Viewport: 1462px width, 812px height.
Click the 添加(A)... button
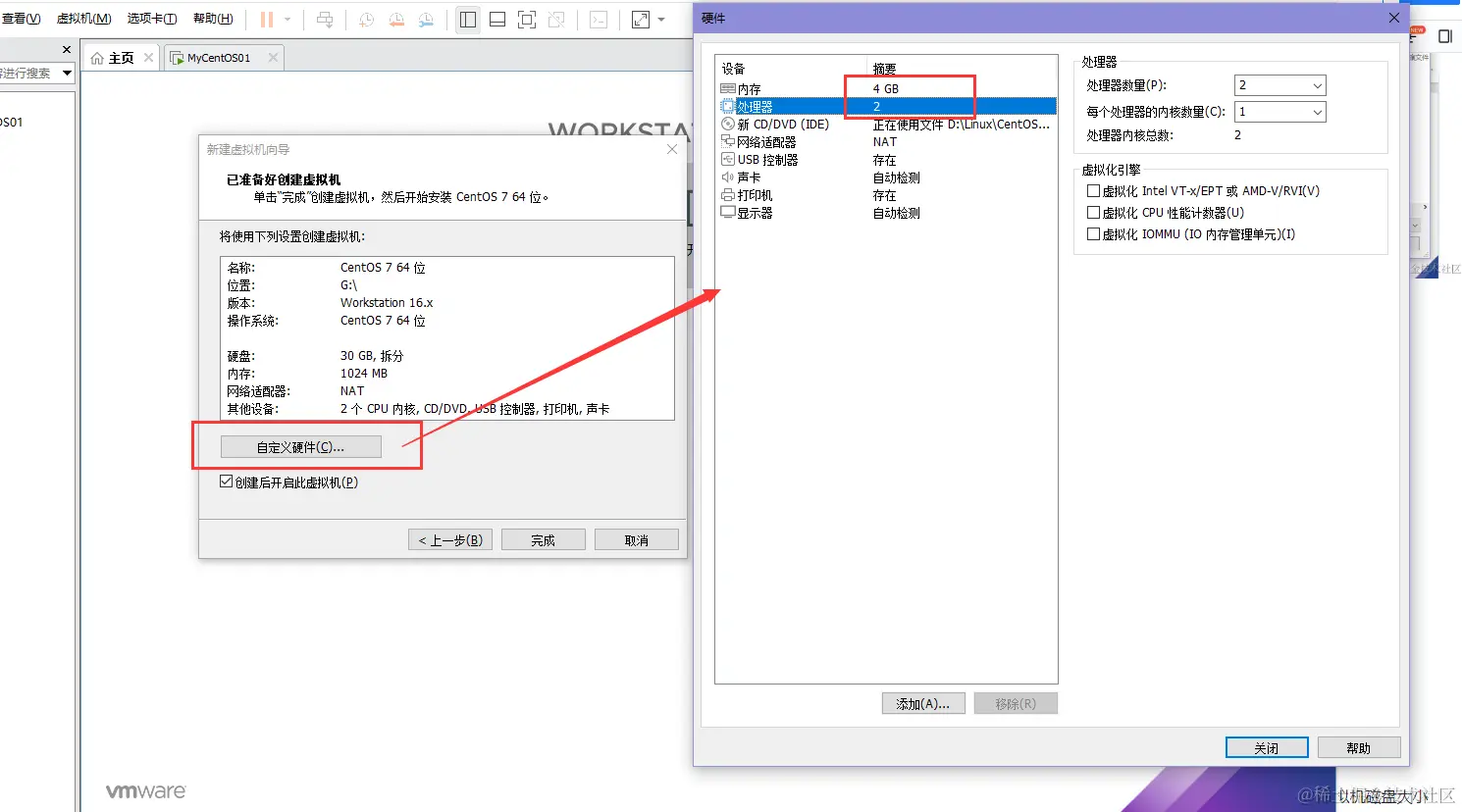click(x=923, y=703)
